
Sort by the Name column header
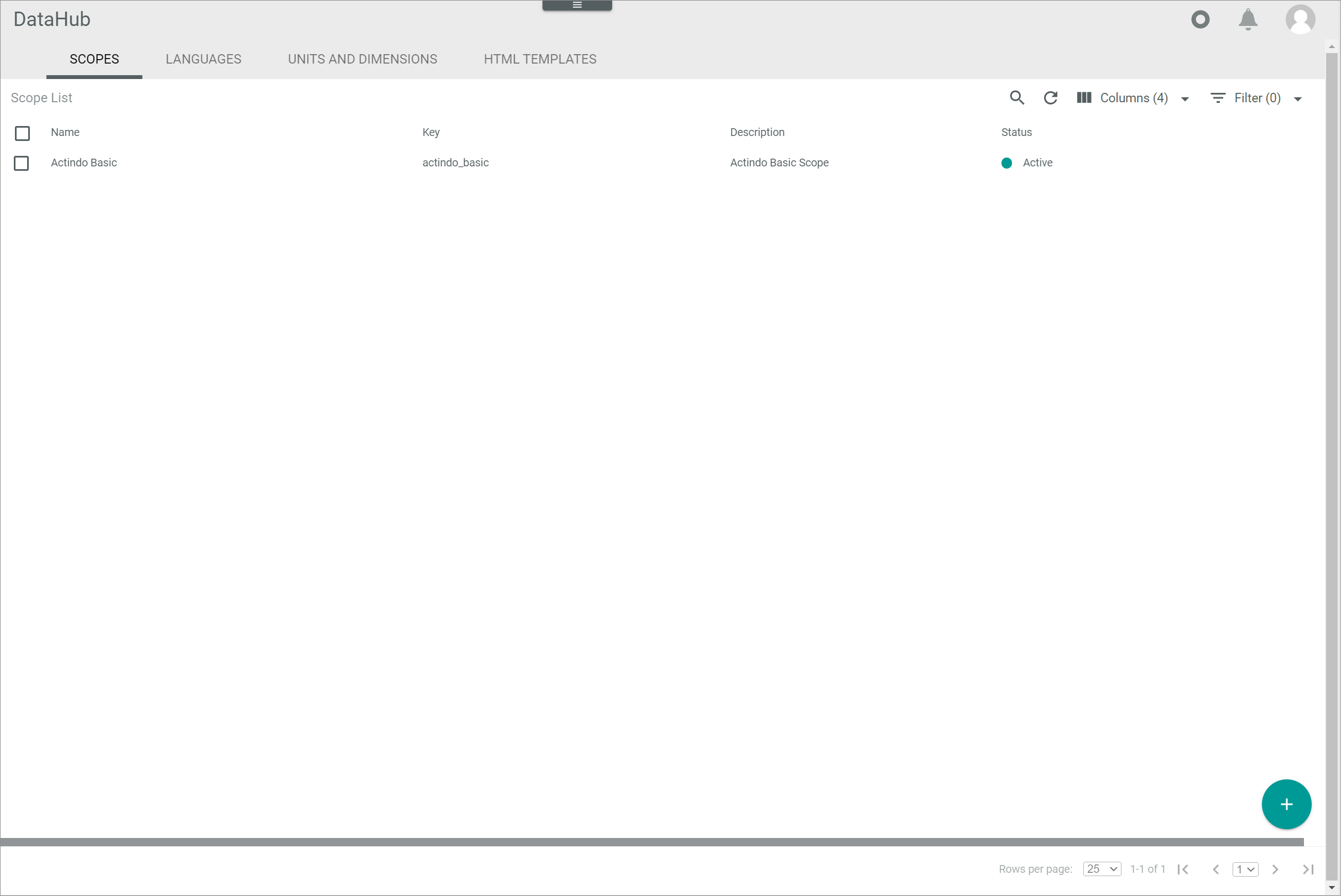[65, 132]
